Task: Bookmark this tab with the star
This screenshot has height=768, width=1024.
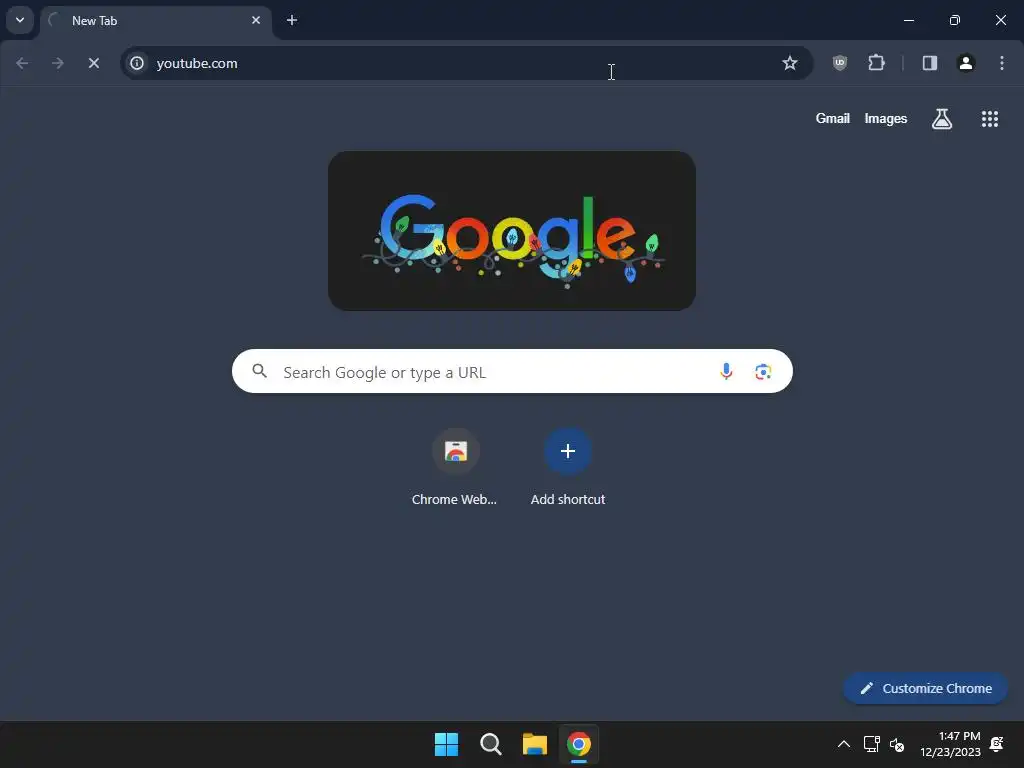Action: point(790,63)
